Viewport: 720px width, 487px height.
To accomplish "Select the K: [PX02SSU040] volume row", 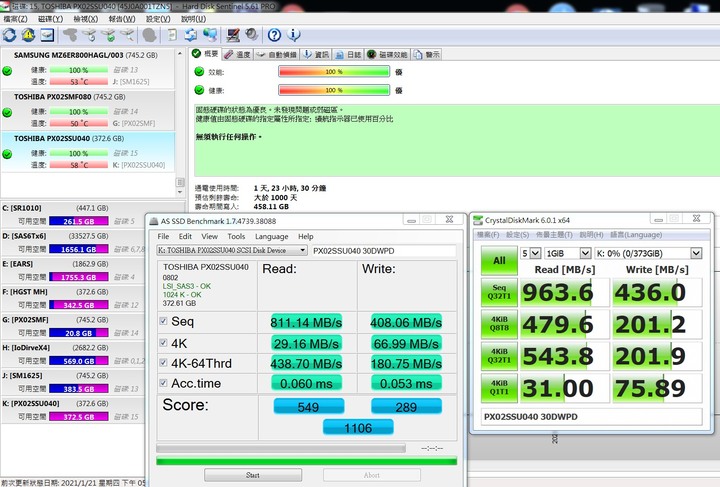I will click(71, 410).
